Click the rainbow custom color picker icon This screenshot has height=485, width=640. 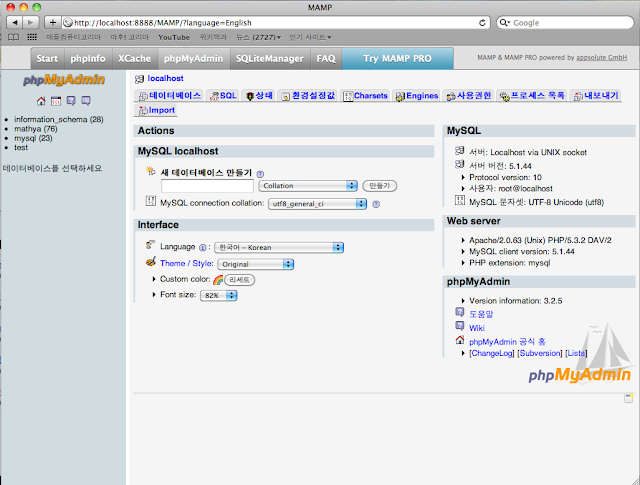click(218, 280)
